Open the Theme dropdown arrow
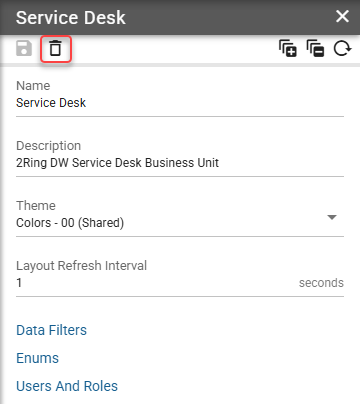 (332, 217)
